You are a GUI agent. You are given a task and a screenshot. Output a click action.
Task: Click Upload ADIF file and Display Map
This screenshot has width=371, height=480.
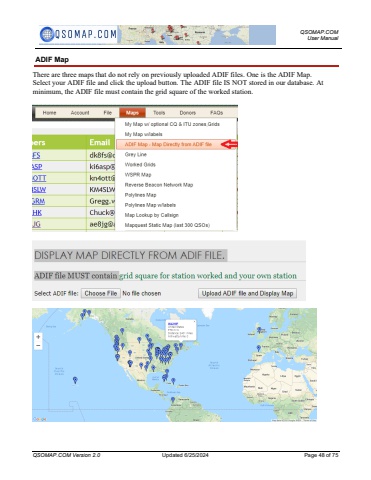pos(247,293)
